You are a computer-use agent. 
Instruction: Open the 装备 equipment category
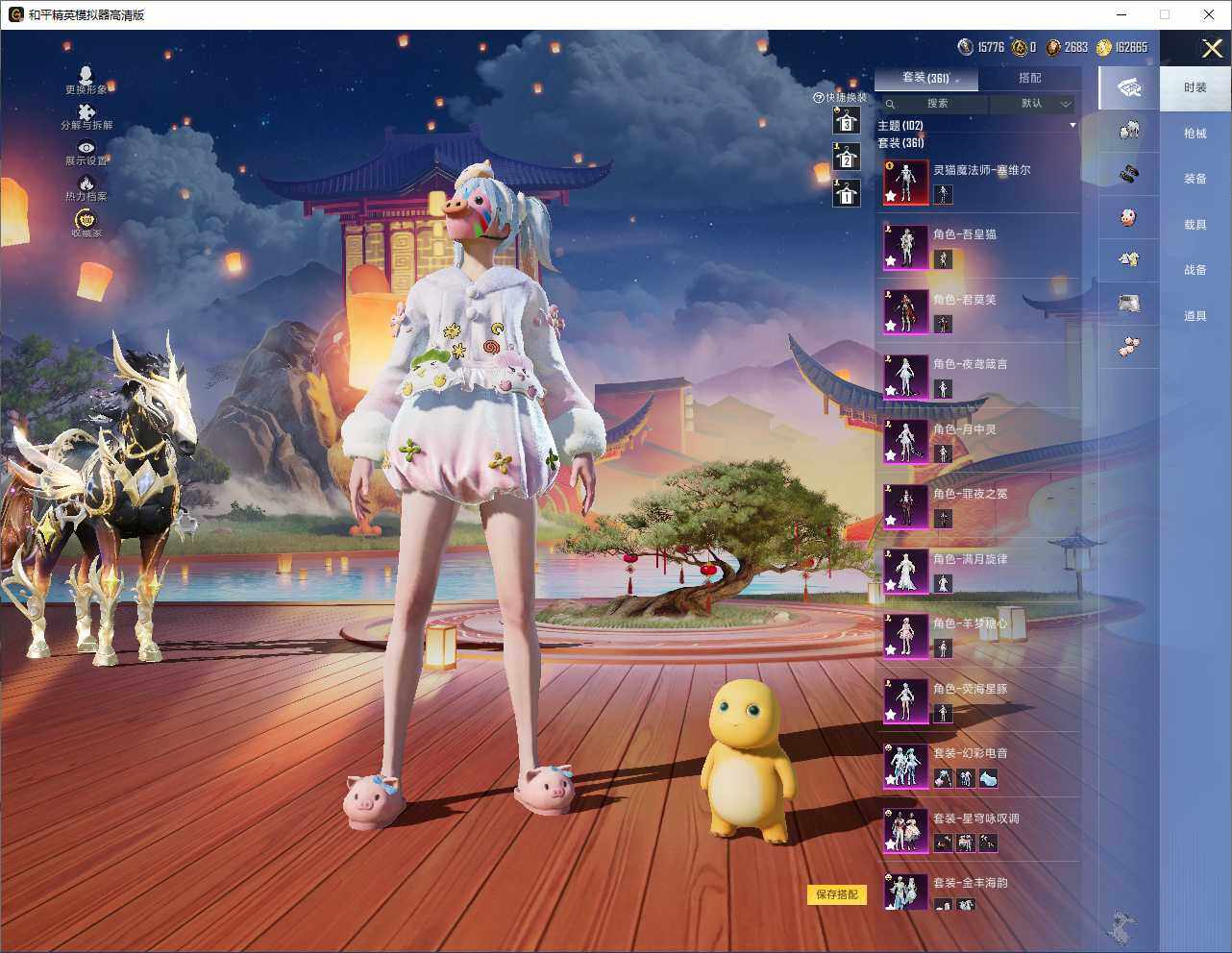[x=1195, y=179]
